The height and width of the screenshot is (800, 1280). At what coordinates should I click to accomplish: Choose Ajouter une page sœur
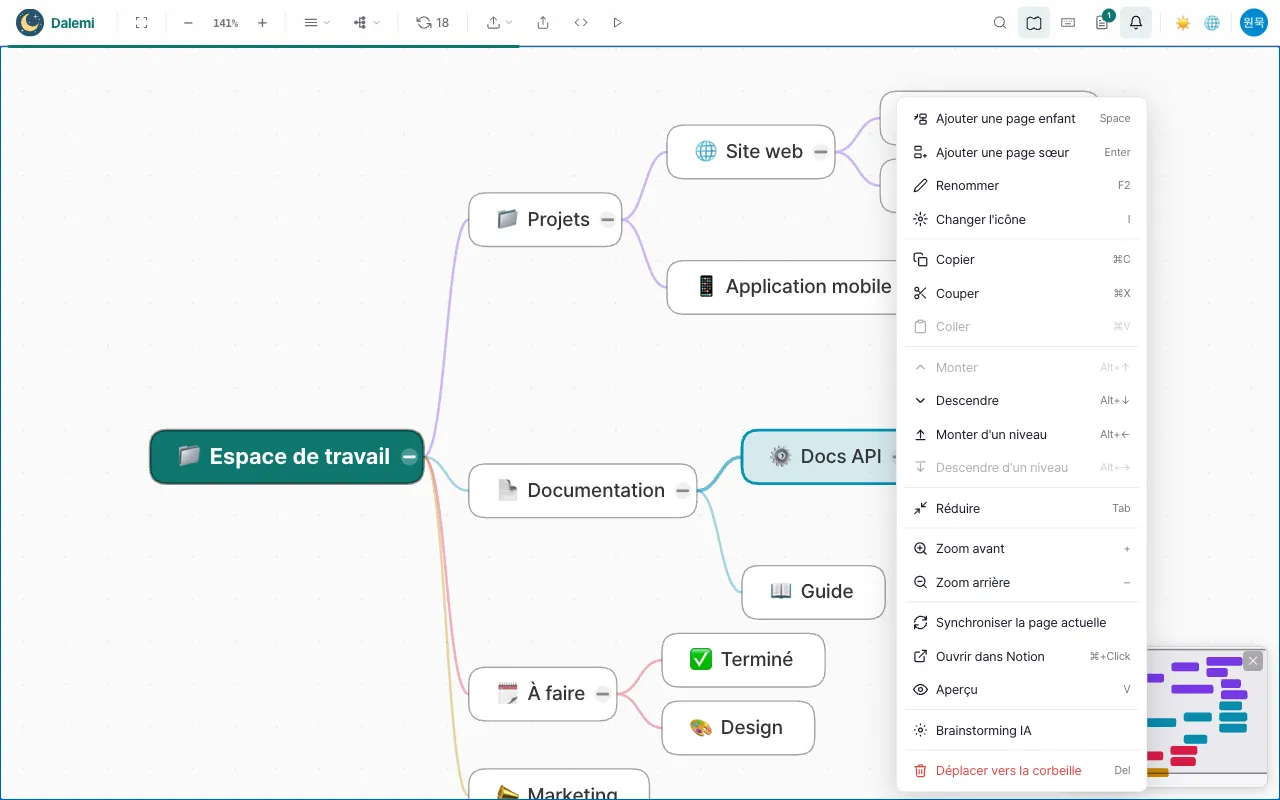(1021, 153)
